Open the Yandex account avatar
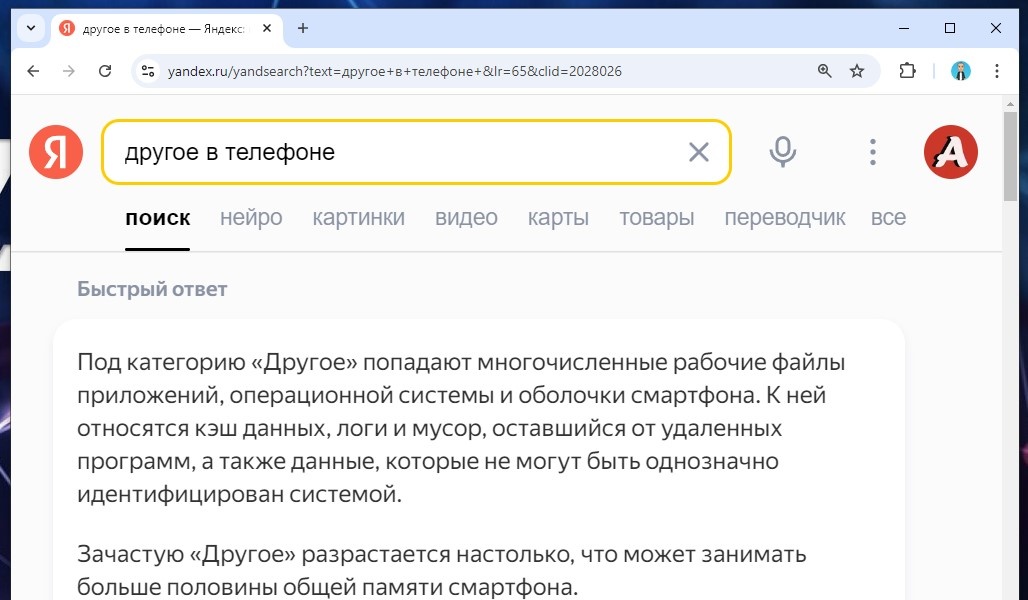1028x600 pixels. tap(949, 151)
